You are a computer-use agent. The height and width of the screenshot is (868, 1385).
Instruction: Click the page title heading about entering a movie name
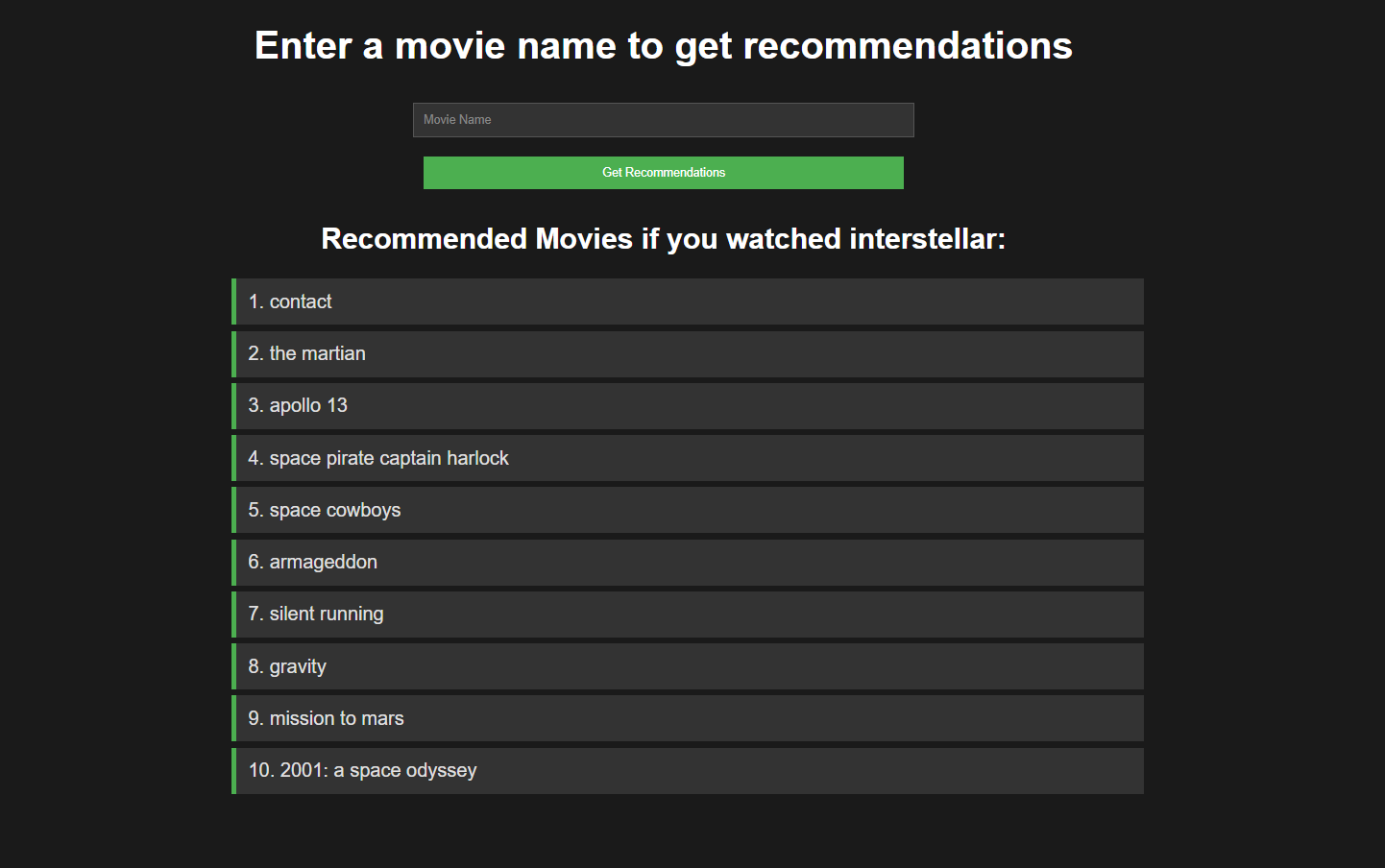tap(663, 46)
